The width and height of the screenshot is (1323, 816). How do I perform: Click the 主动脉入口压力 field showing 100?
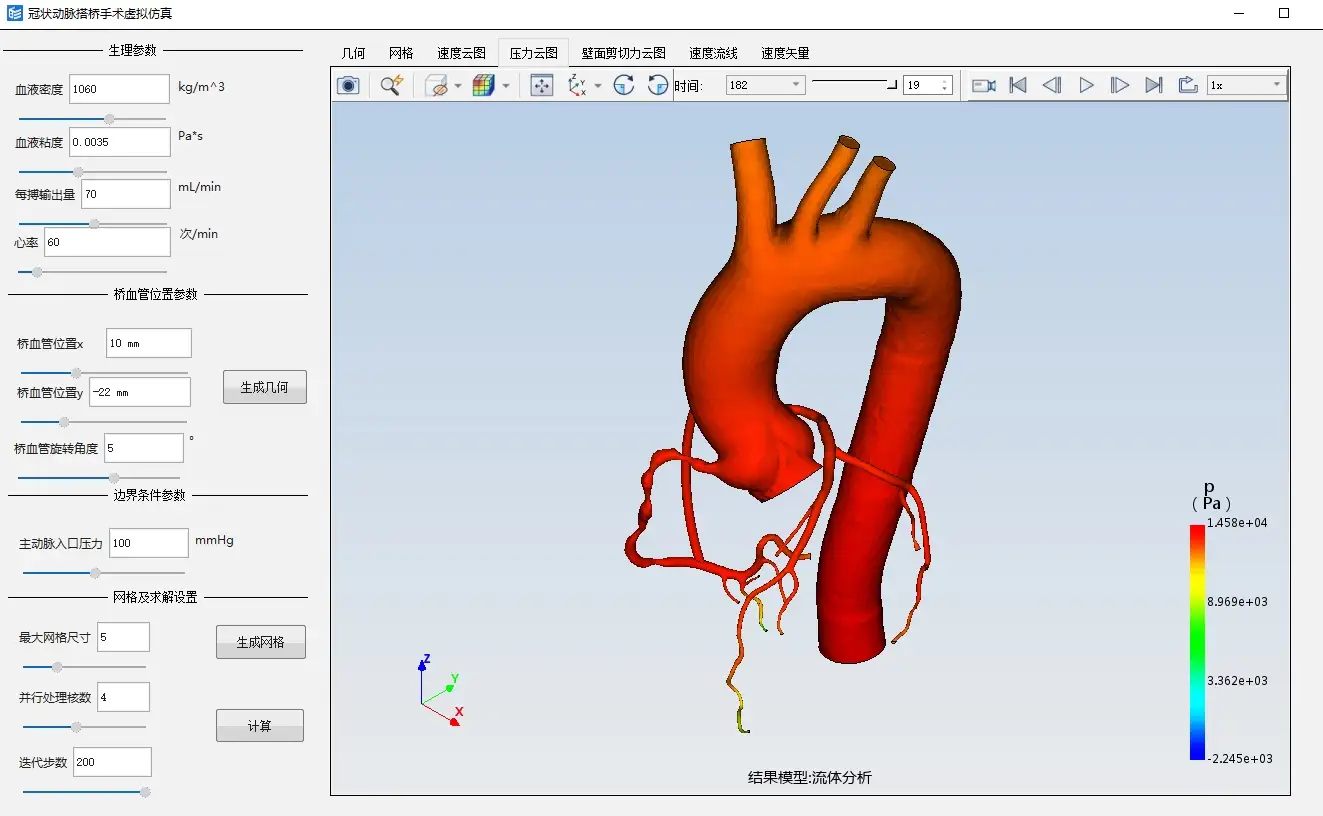coord(148,543)
